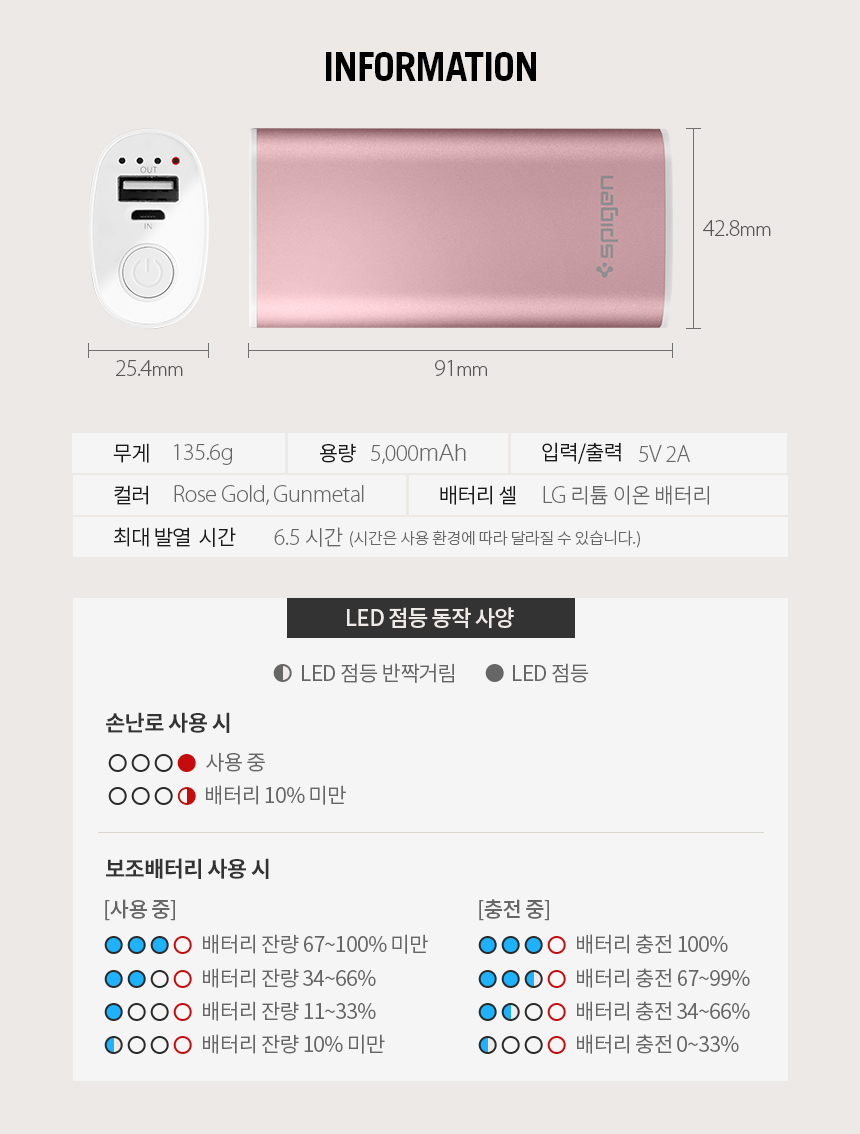
Task: Click the 91mm length dimension label
Action: (461, 369)
